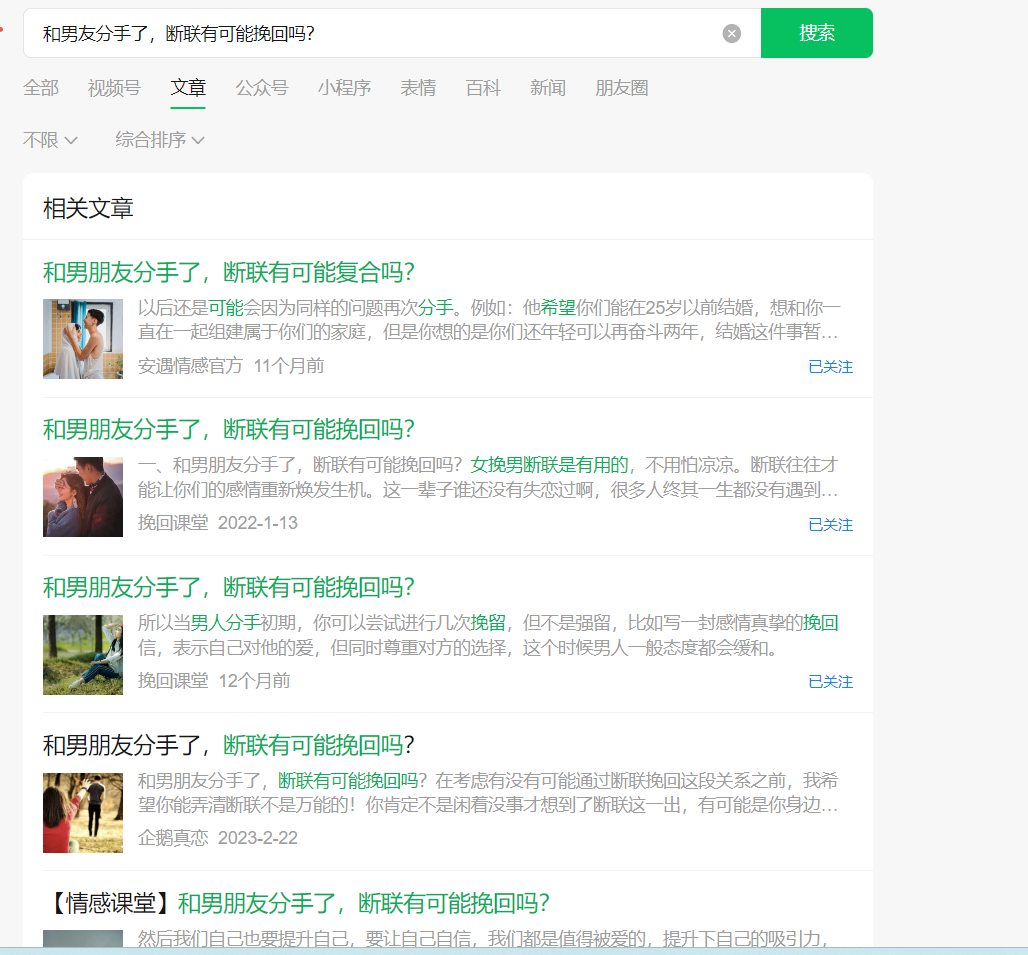
Task: Switch to the 新闻 tab
Action: (x=548, y=88)
